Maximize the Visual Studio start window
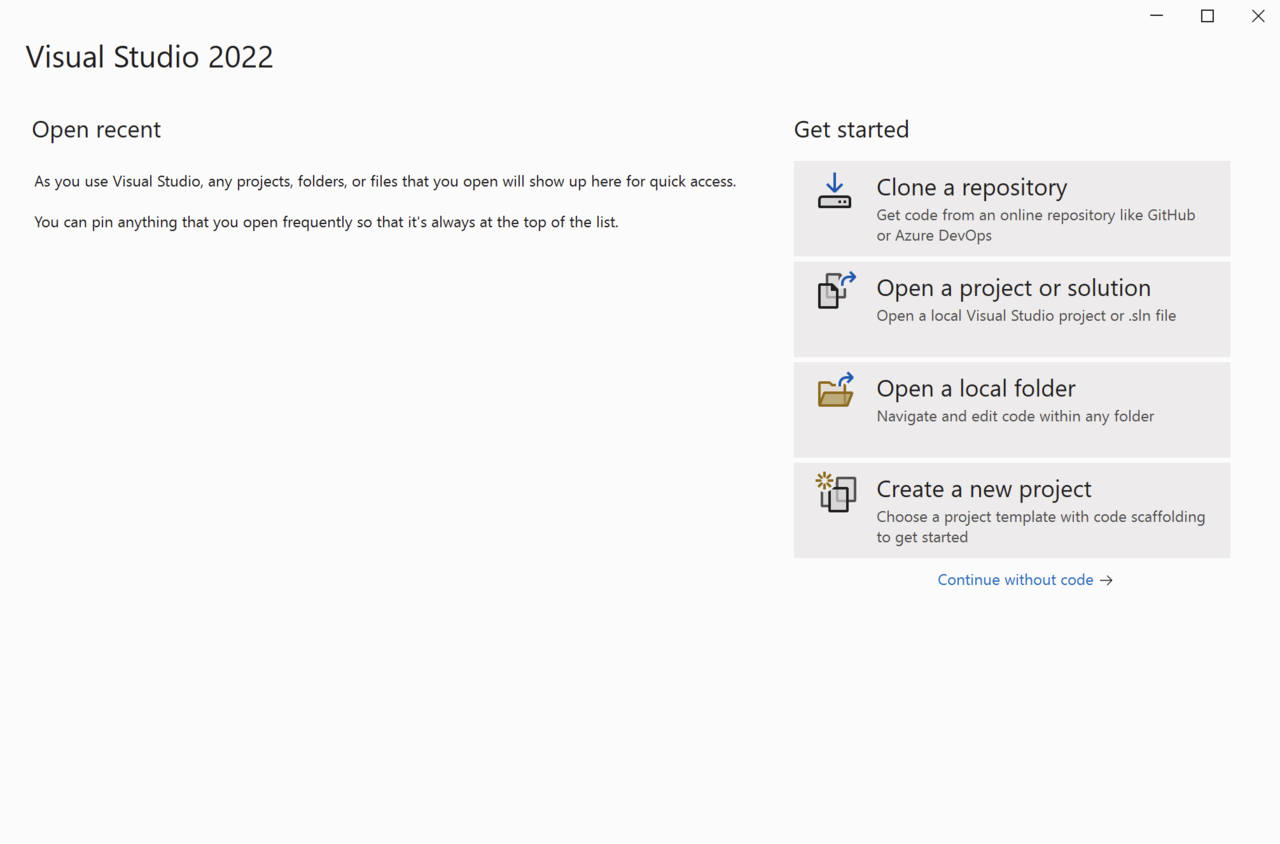Viewport: 1280px width, 844px height. (1207, 16)
